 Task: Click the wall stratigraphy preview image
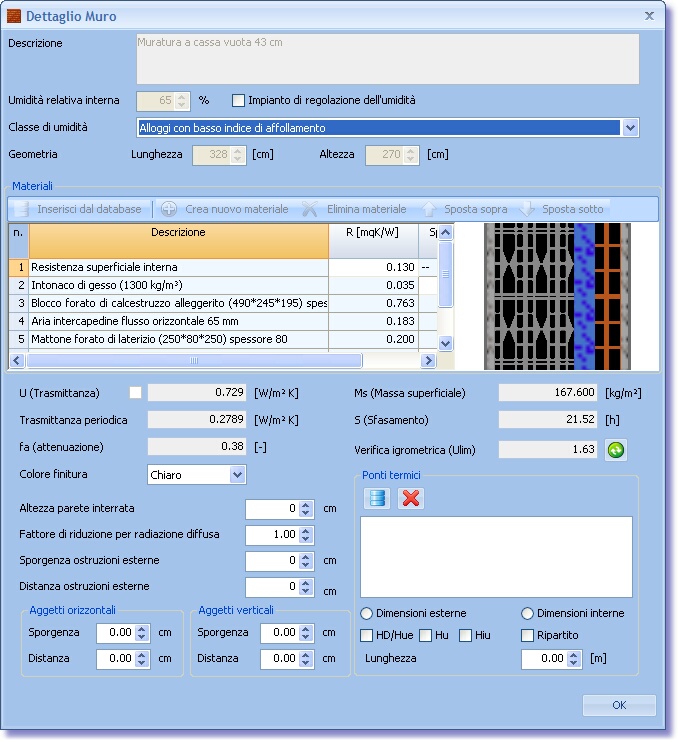coord(557,296)
